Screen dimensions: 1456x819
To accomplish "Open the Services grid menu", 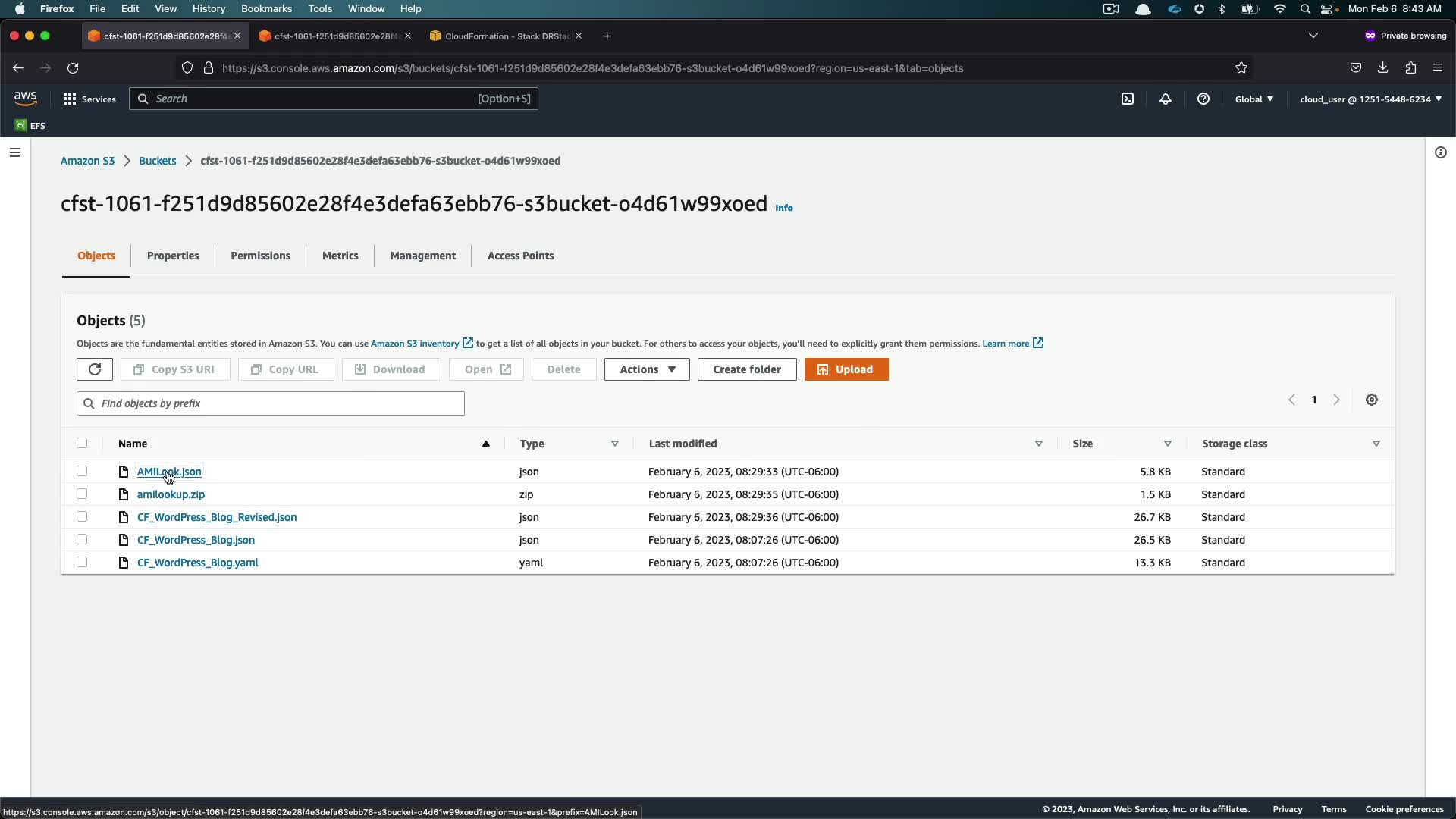I will [x=89, y=99].
